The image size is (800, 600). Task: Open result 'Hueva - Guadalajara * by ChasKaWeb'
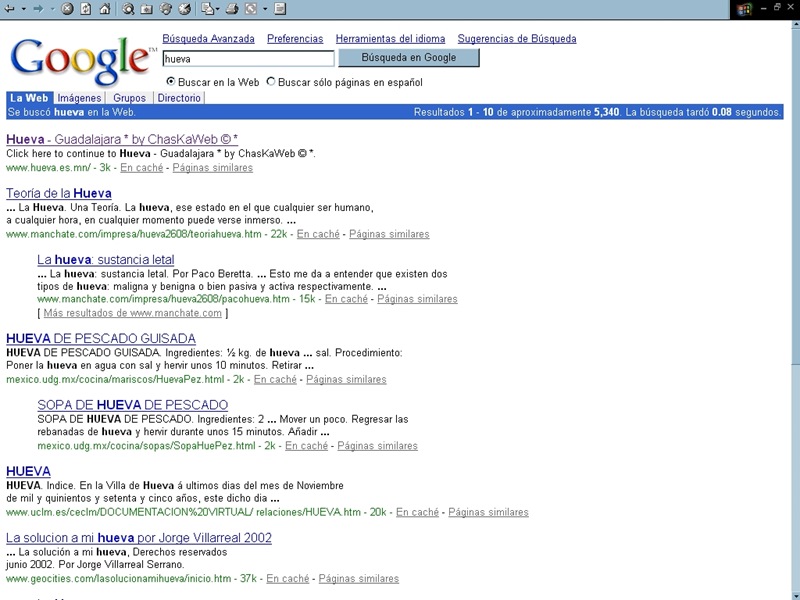click(x=122, y=139)
